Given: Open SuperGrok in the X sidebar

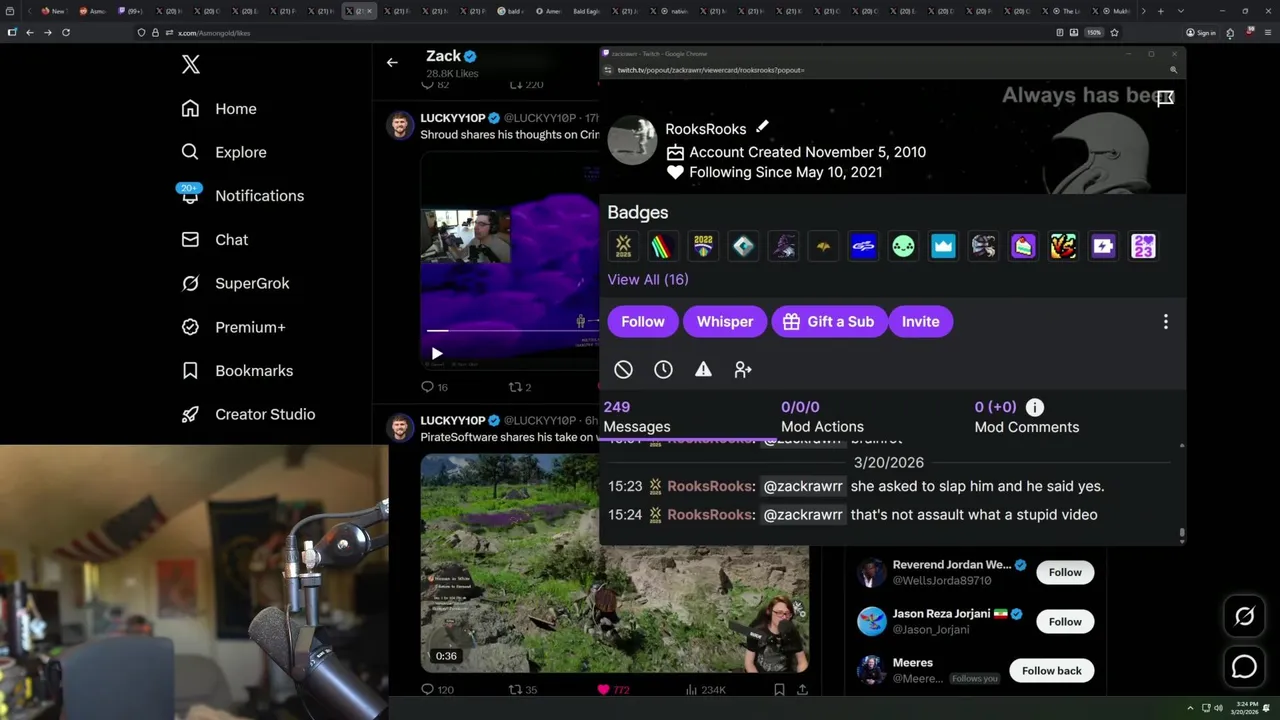Looking at the screenshot, I should (x=235, y=283).
